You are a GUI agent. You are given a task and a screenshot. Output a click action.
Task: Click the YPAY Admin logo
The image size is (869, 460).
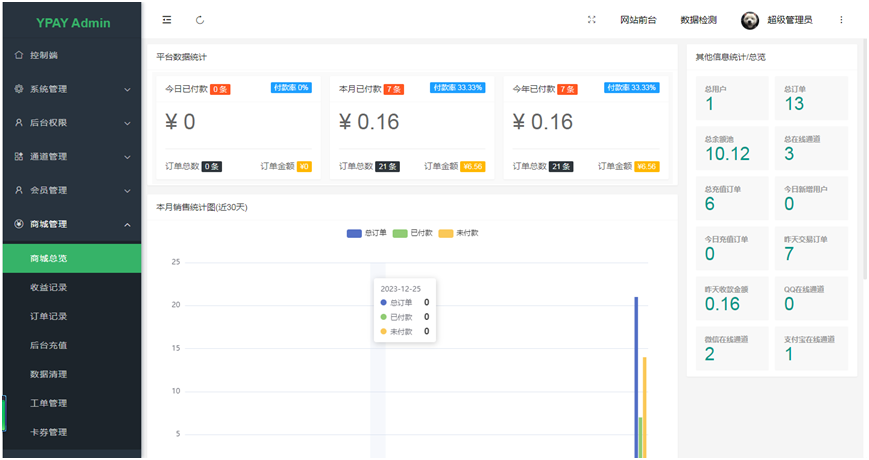click(x=73, y=23)
